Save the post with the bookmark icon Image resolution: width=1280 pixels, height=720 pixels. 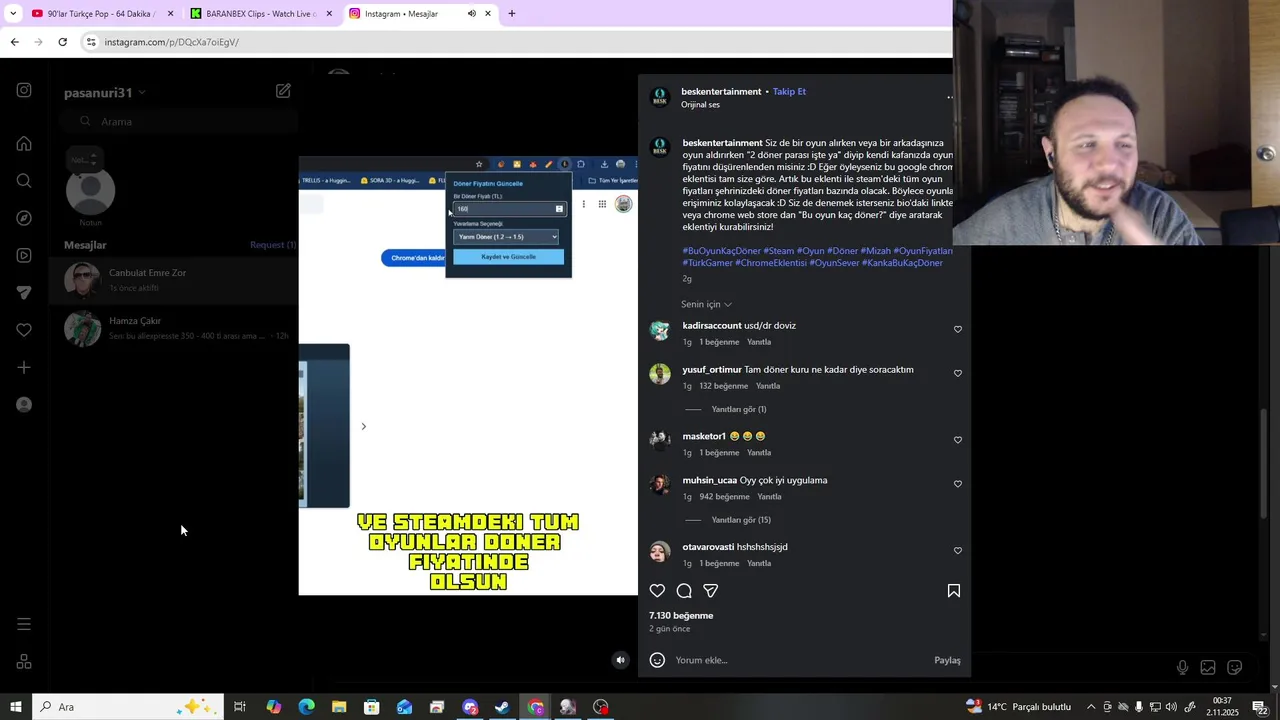tap(954, 591)
